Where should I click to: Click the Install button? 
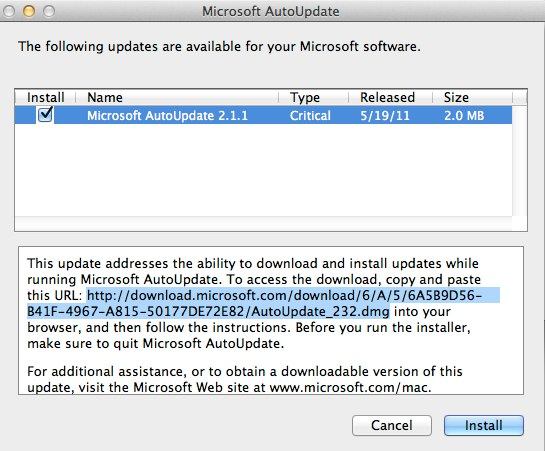[483, 425]
